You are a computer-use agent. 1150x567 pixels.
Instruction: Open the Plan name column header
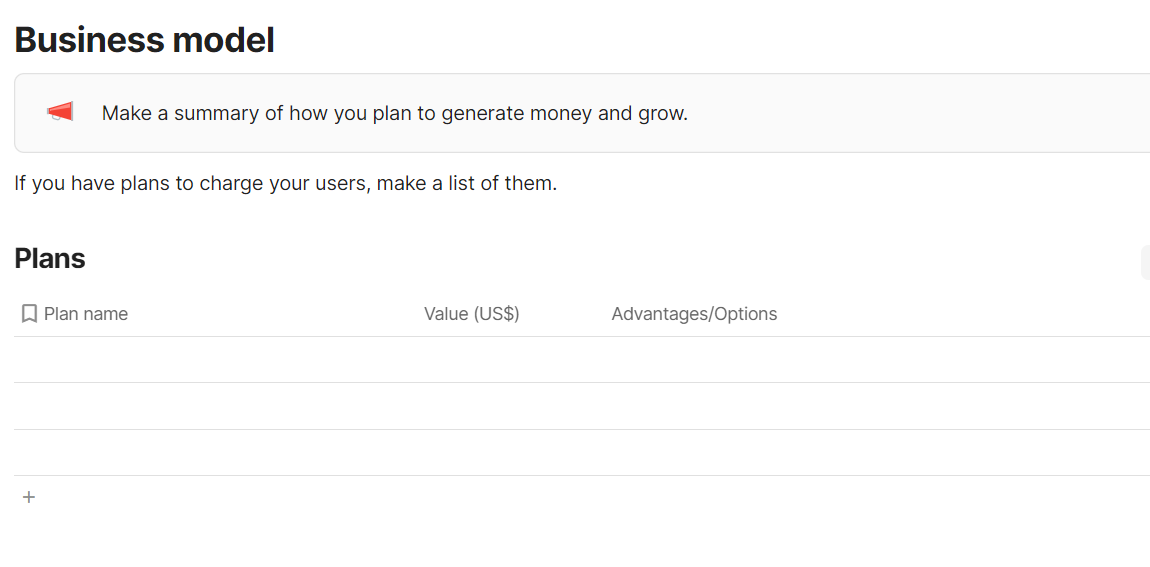[x=86, y=314]
